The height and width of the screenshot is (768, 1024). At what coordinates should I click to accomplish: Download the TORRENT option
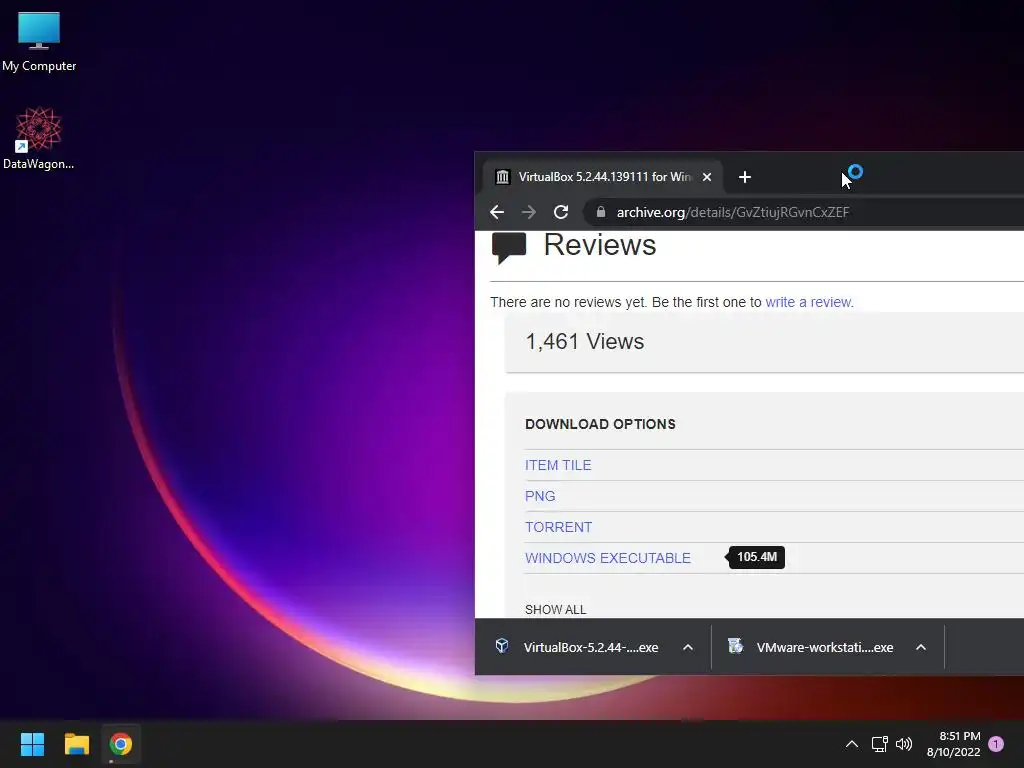(558, 527)
